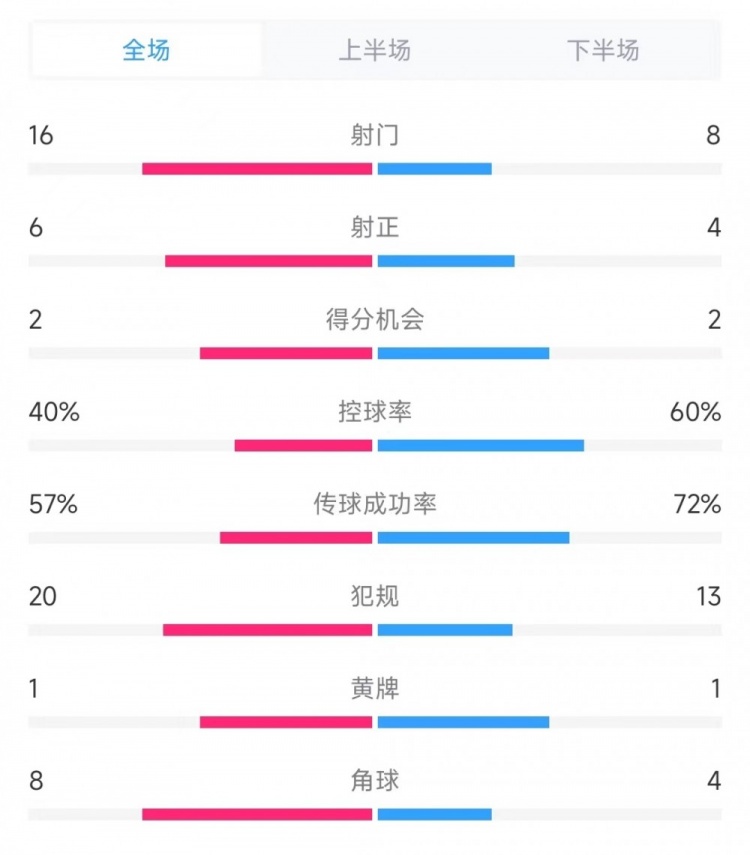The image size is (750, 855).
Task: Click the right 72% pass accuracy value
Action: click(698, 505)
